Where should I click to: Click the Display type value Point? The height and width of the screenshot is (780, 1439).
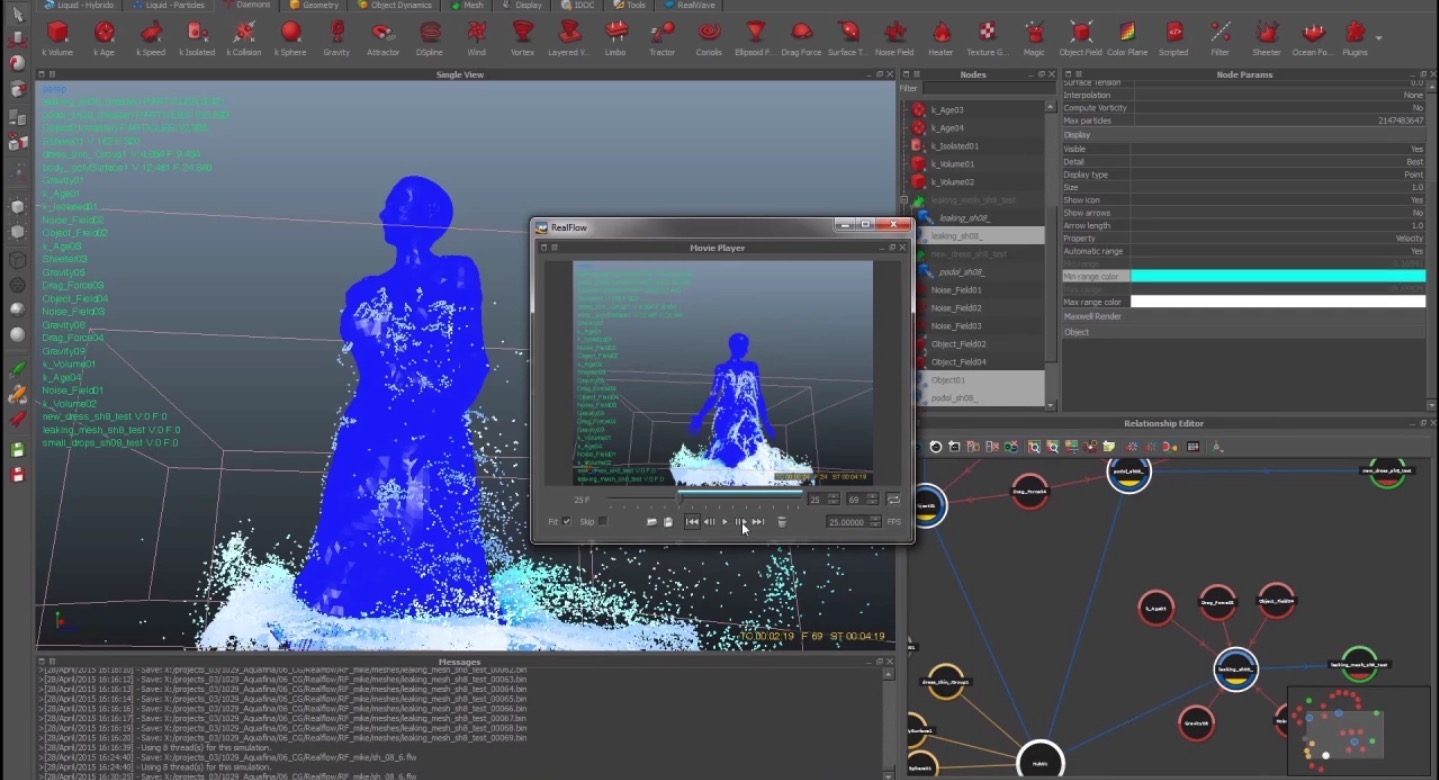(x=1412, y=174)
